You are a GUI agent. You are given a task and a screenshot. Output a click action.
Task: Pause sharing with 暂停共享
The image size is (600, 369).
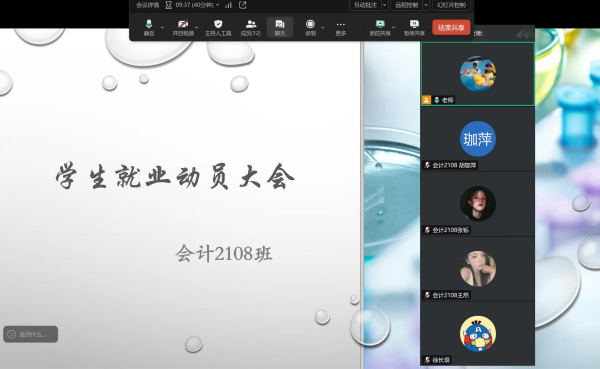point(414,28)
